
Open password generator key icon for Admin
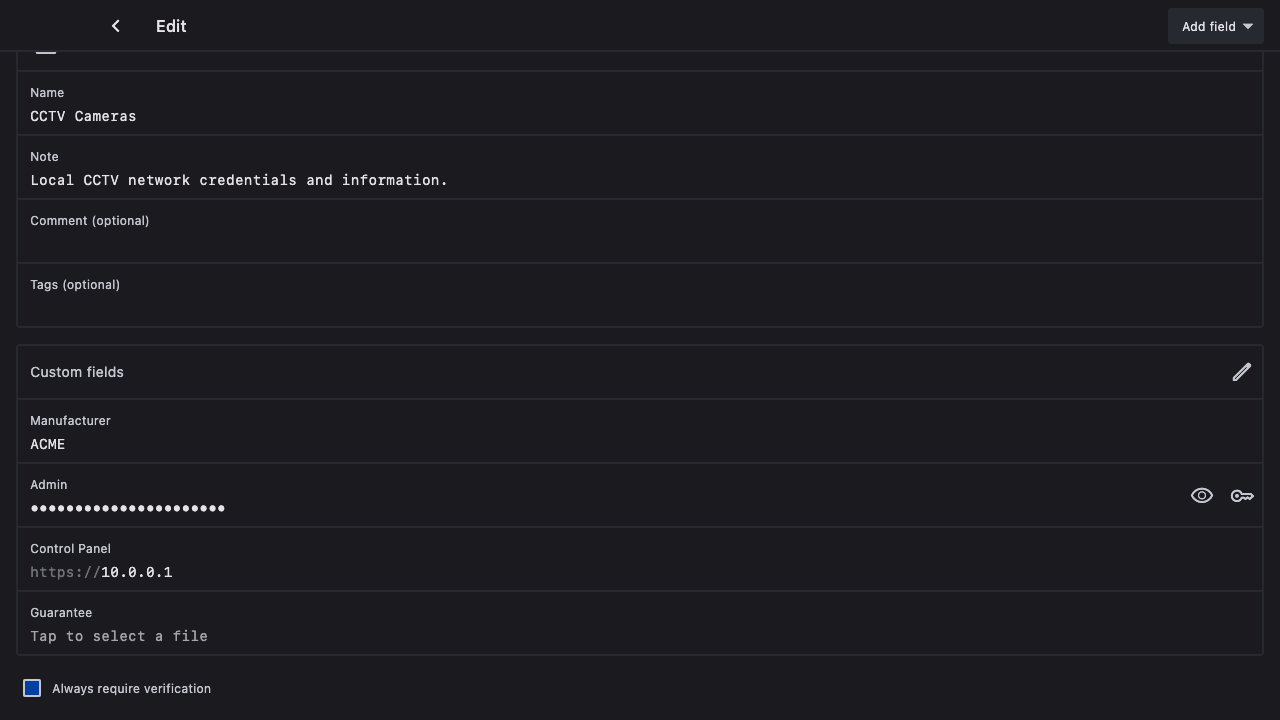(1241, 496)
